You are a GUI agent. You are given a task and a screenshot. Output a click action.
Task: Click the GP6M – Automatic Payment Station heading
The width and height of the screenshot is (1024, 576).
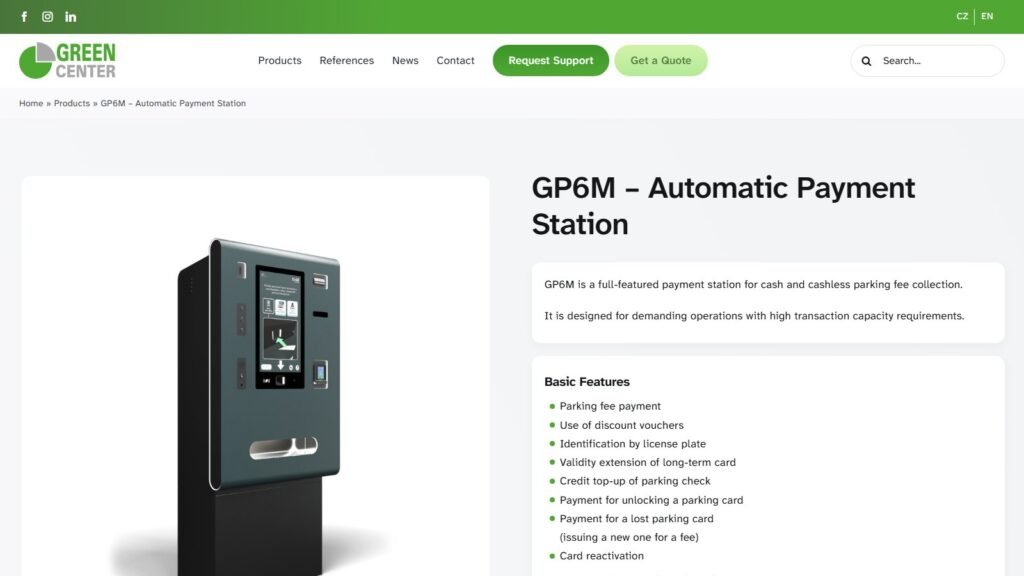point(723,206)
